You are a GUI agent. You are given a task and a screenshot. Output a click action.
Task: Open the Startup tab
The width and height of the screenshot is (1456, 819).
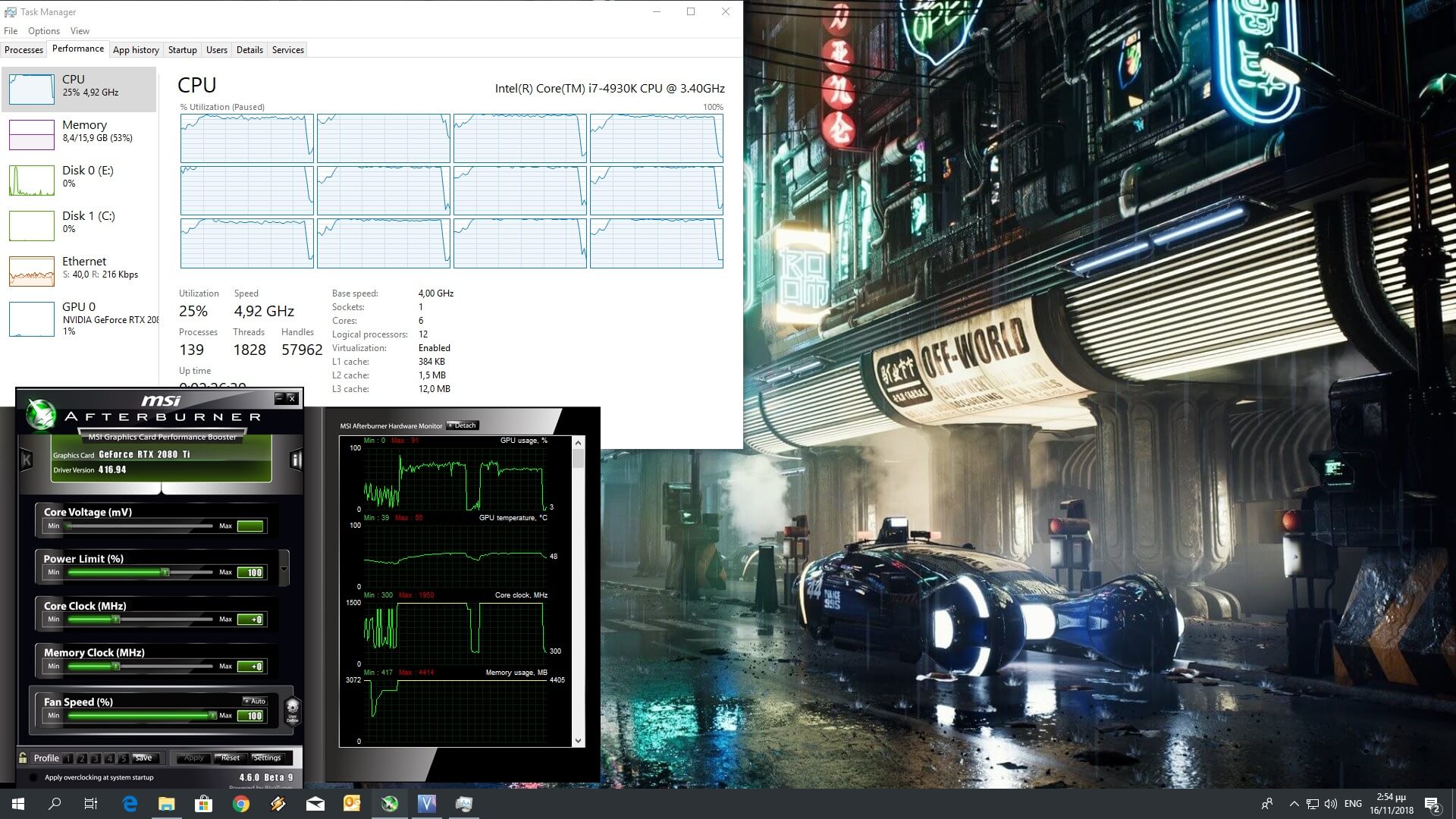(x=182, y=50)
